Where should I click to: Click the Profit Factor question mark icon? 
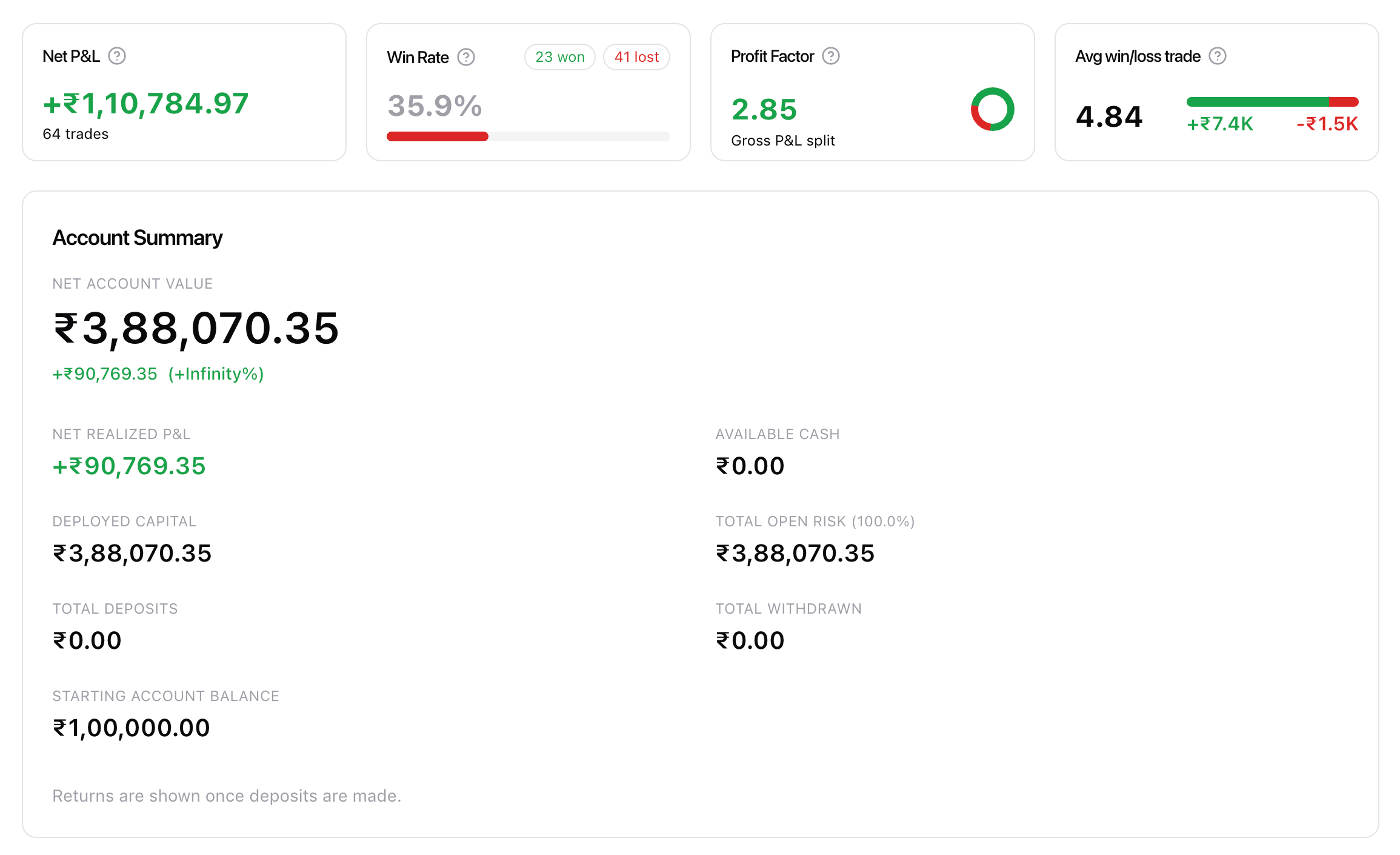click(831, 56)
